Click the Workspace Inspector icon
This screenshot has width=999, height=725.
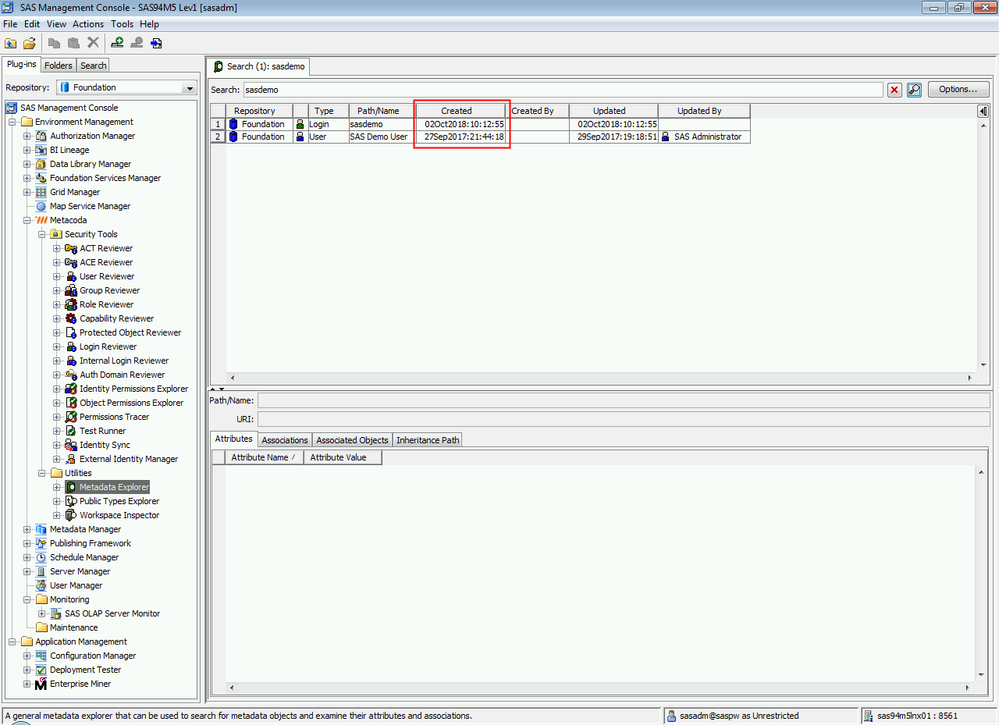pyautogui.click(x=71, y=515)
